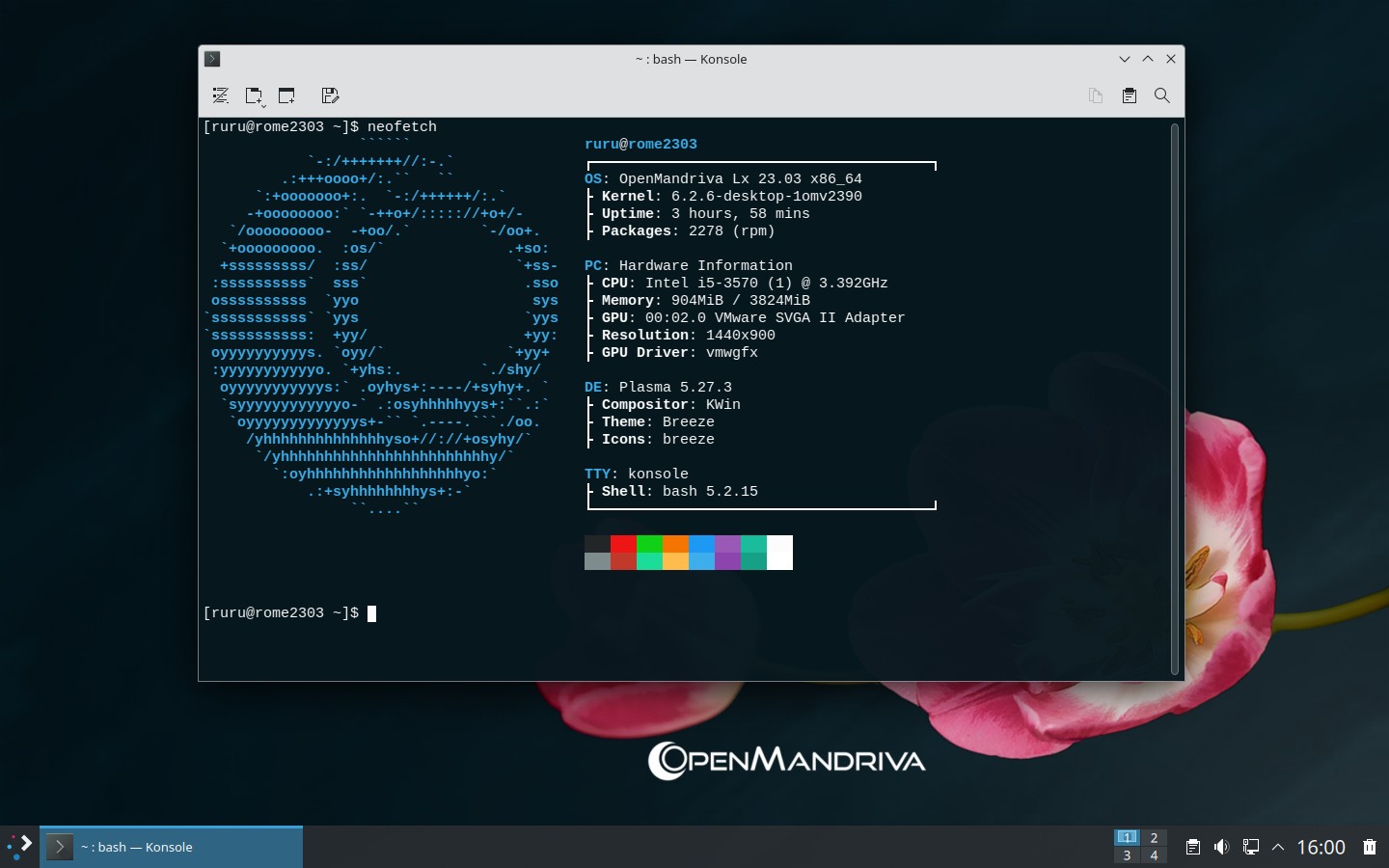Click at the terminal prompt cursor
The width and height of the screenshot is (1389, 868).
(x=371, y=613)
